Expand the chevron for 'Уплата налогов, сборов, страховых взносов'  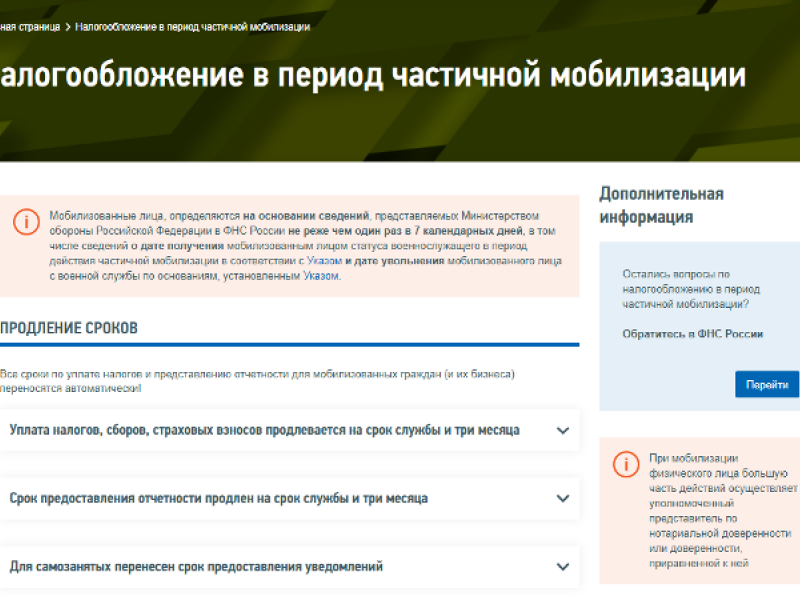pos(562,431)
